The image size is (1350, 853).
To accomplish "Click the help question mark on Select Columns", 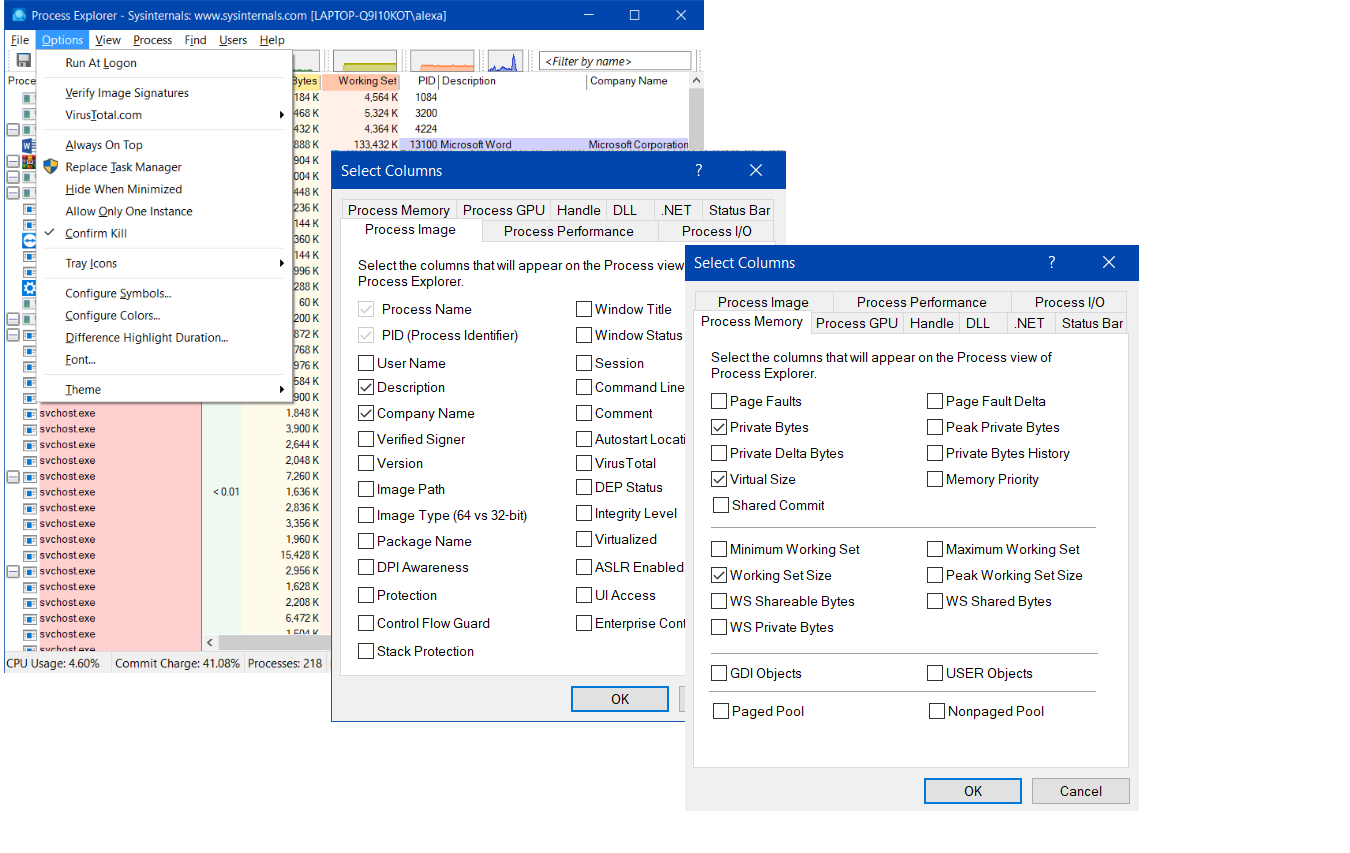I will 1051,262.
